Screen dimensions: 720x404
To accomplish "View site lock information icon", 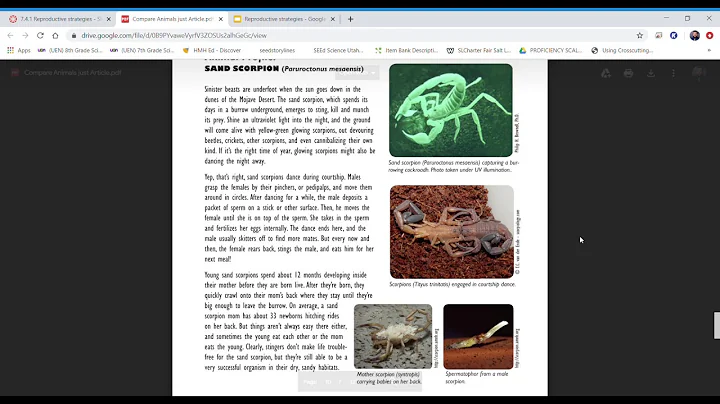I will pos(74,35).
